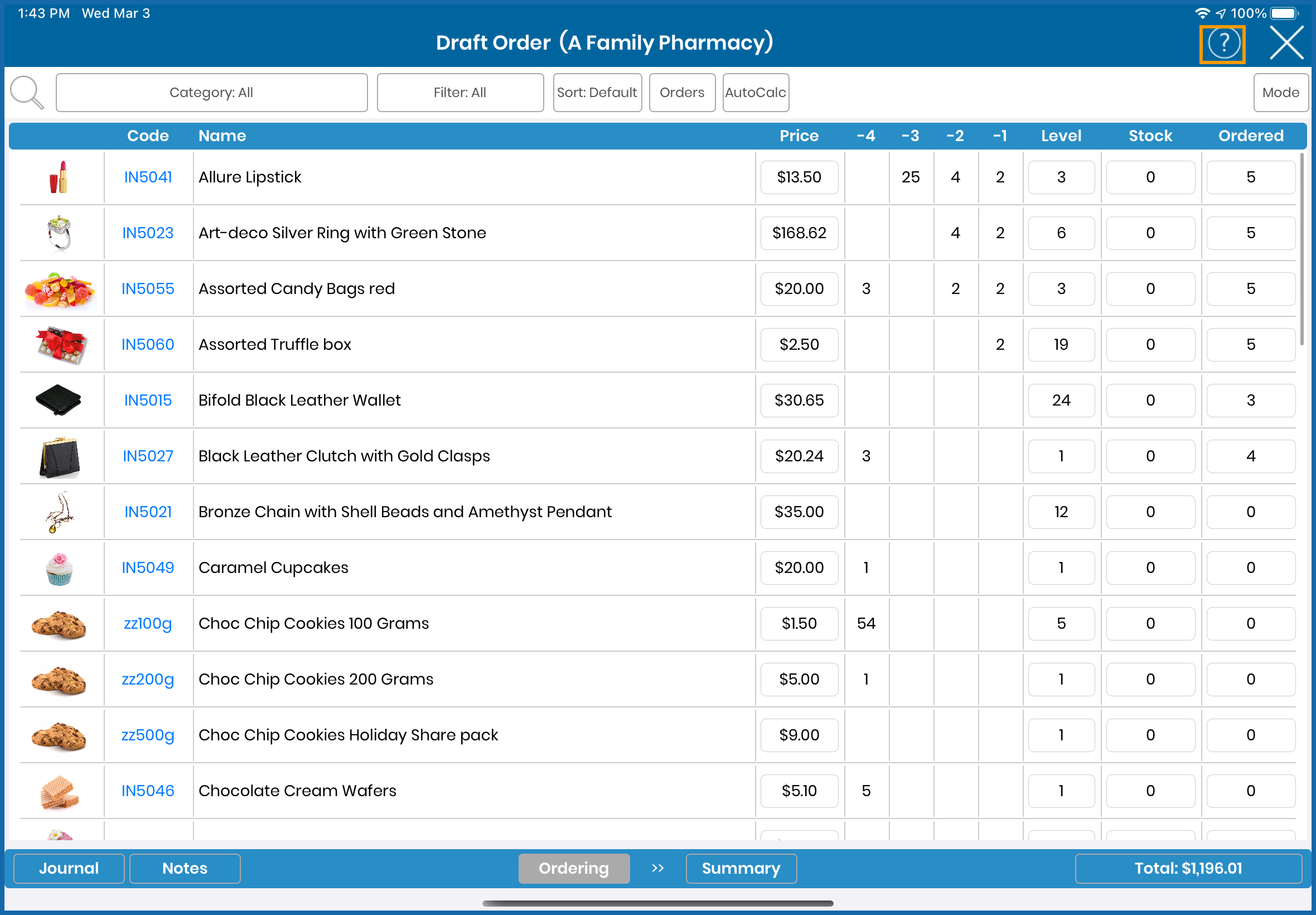Open the Notes button
This screenshot has height=915, width=1316.
pos(185,868)
